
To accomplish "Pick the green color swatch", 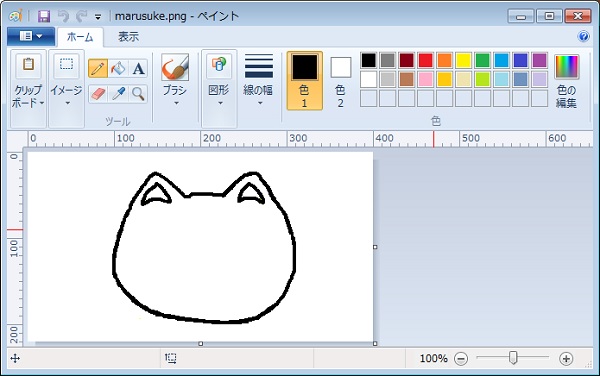I will [483, 60].
